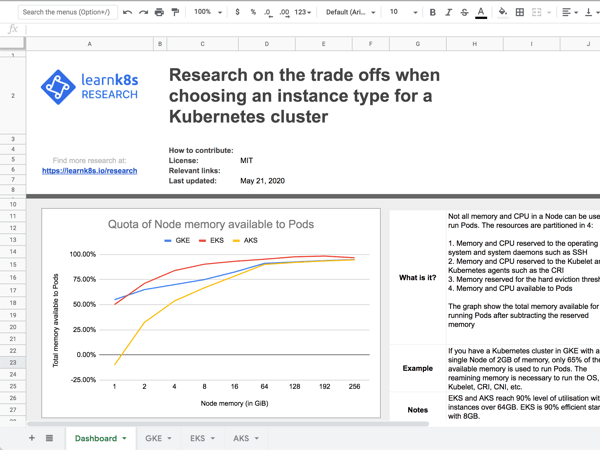The width and height of the screenshot is (600, 450).
Task: Decrease decimal places icon
Action: pyautogui.click(x=268, y=13)
